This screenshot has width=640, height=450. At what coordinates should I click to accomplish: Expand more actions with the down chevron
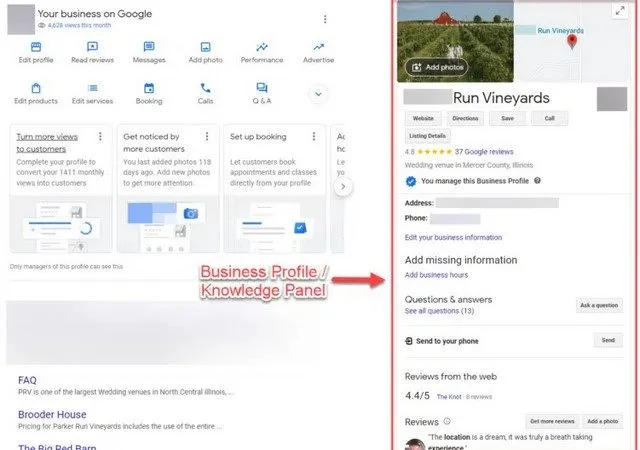[318, 94]
